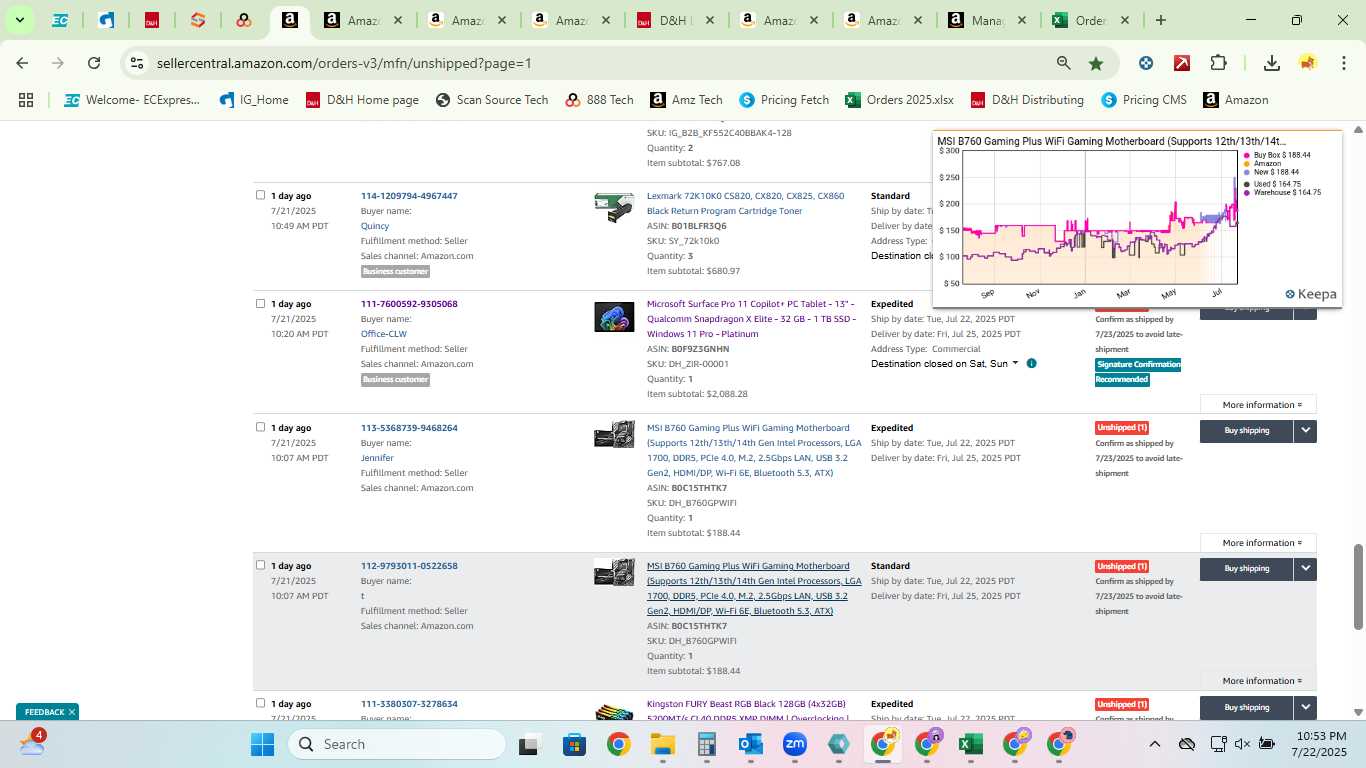Image resolution: width=1366 pixels, height=768 pixels.
Task: Click Buy shipping for order 113-5368739-9468264
Action: 1246,431
